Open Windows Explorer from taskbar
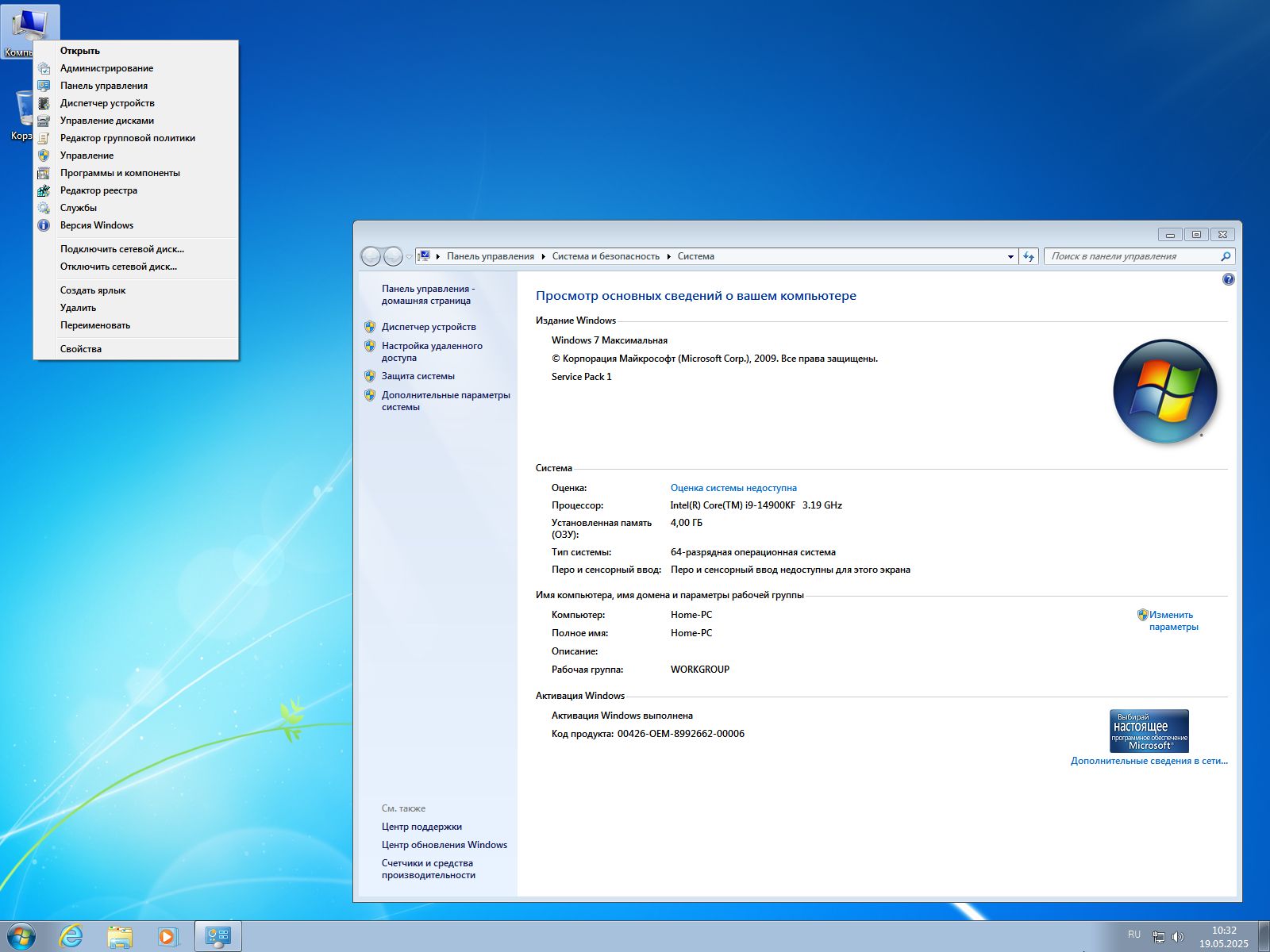1270x952 pixels. click(x=120, y=937)
